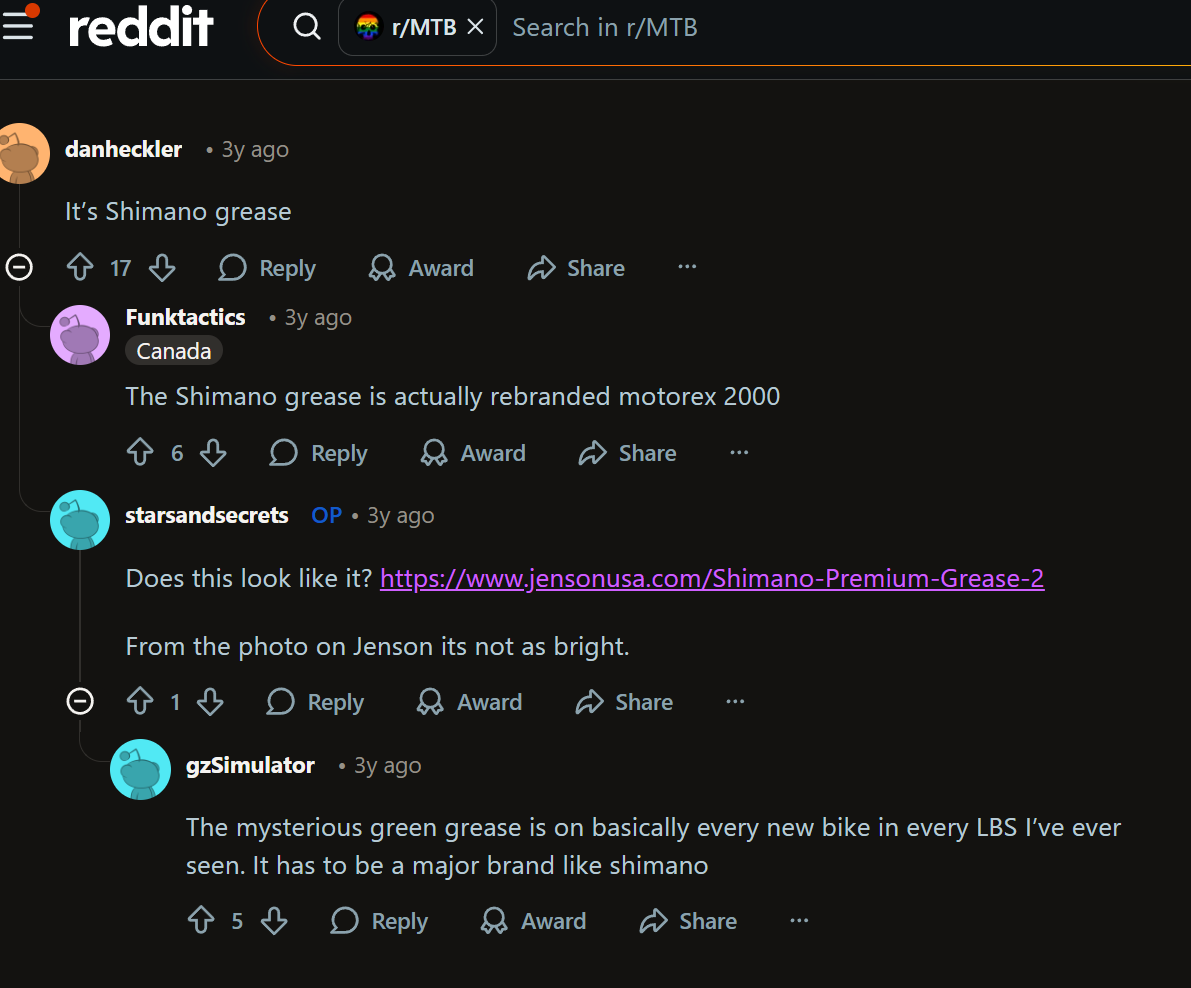1191x988 pixels.
Task: Remove the r/MTB search filter
Action: coord(476,27)
